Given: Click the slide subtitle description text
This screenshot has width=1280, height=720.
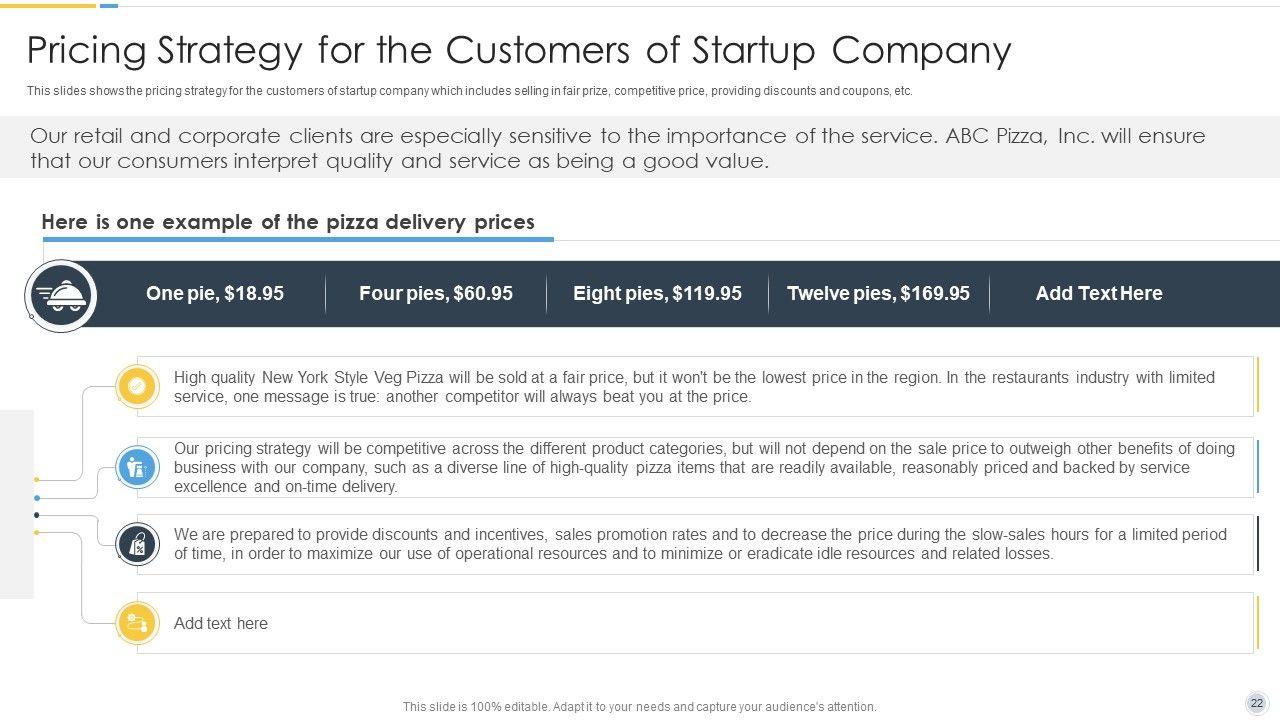Looking at the screenshot, I should 470,91.
